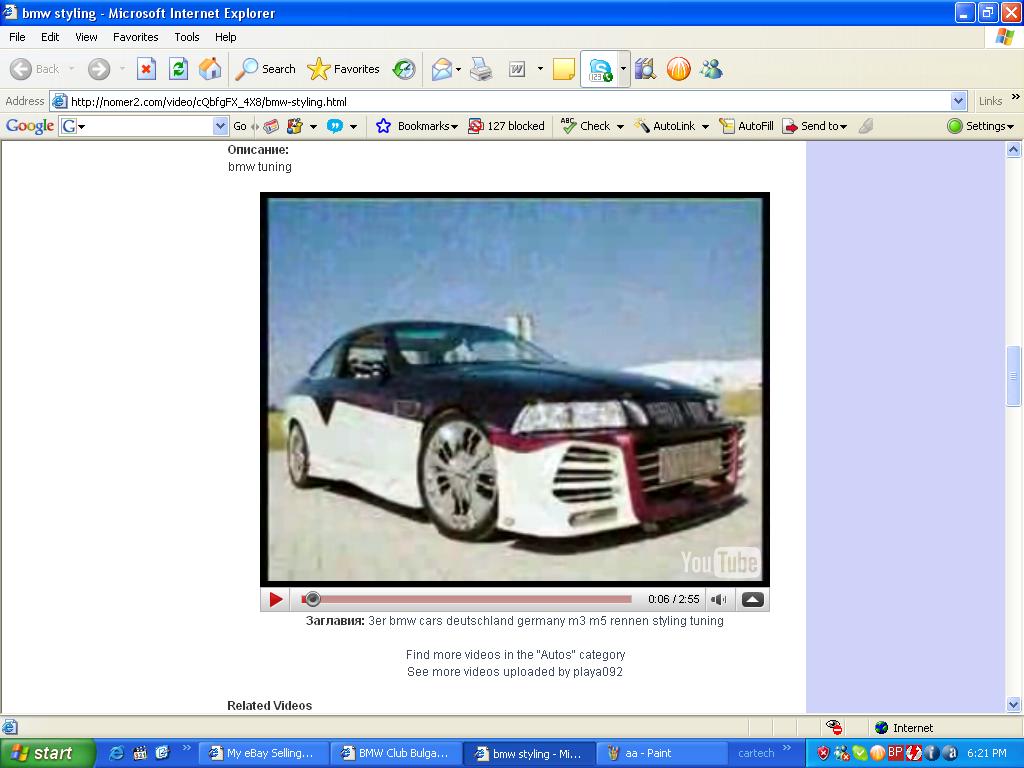Open the Edit menu
Image resolution: width=1024 pixels, height=768 pixels.
[x=50, y=37]
